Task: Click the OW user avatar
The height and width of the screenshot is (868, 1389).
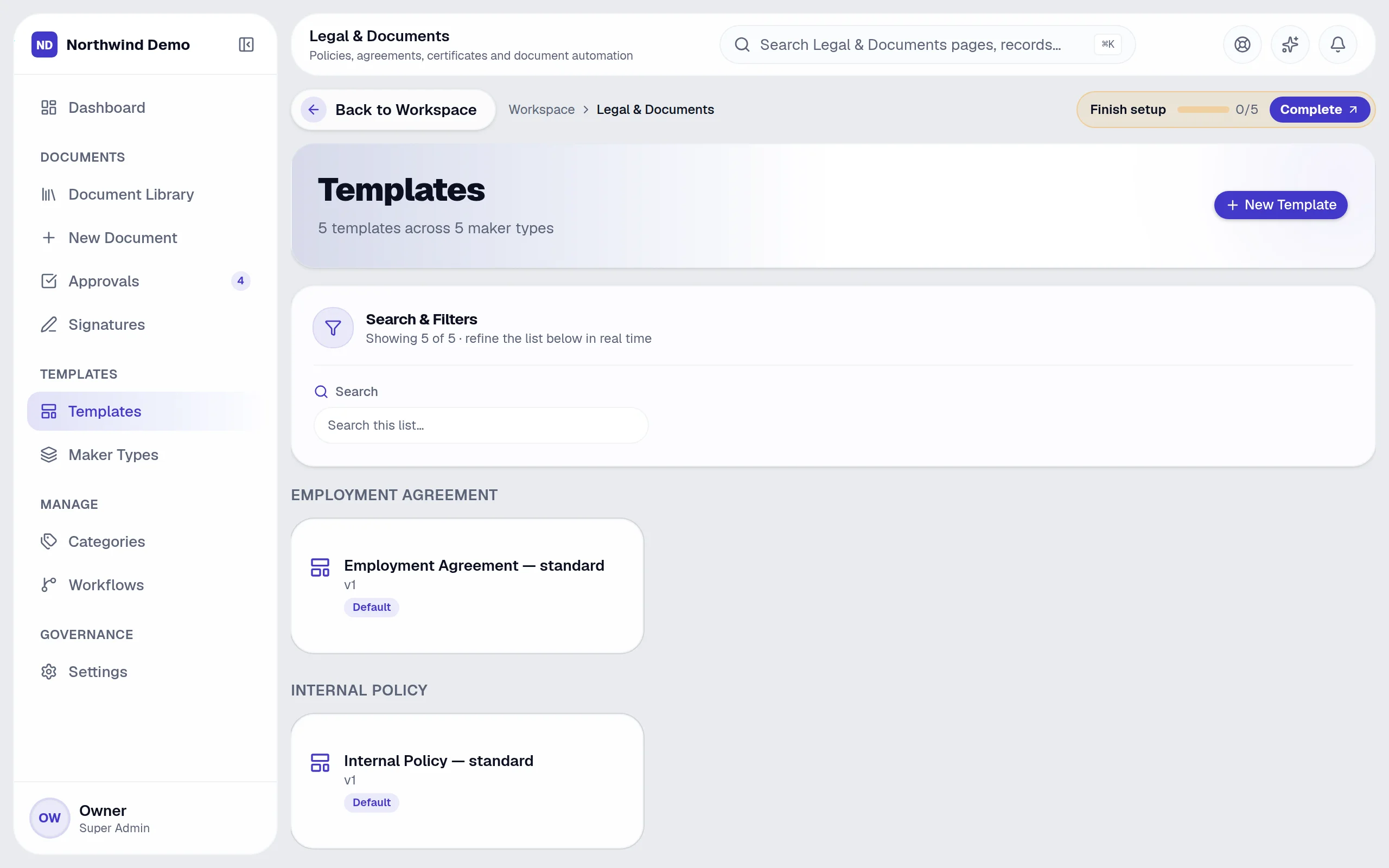Action: (x=50, y=818)
